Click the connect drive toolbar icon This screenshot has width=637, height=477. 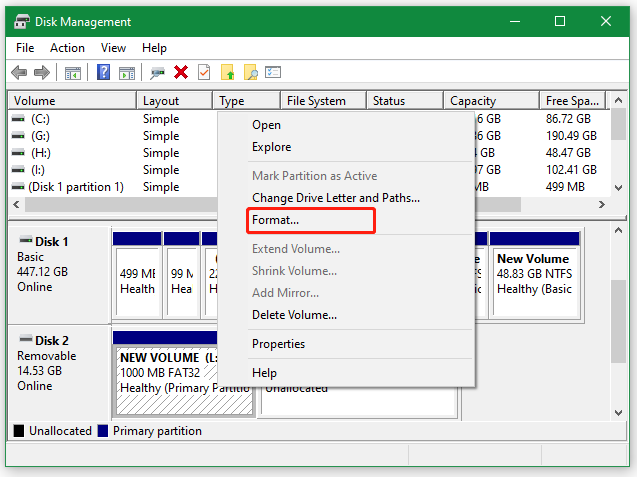point(157,73)
